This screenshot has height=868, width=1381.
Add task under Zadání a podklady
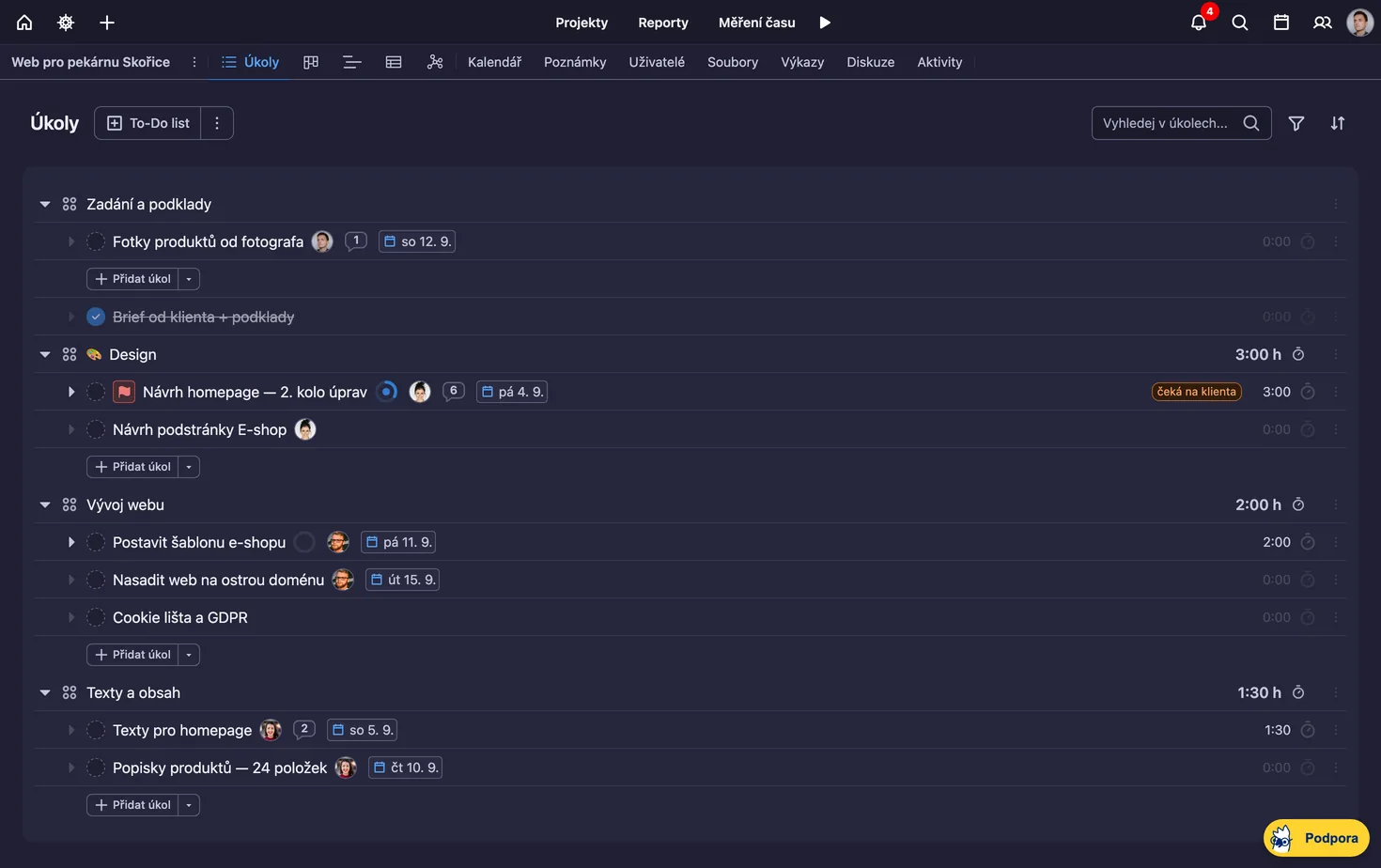(x=132, y=279)
